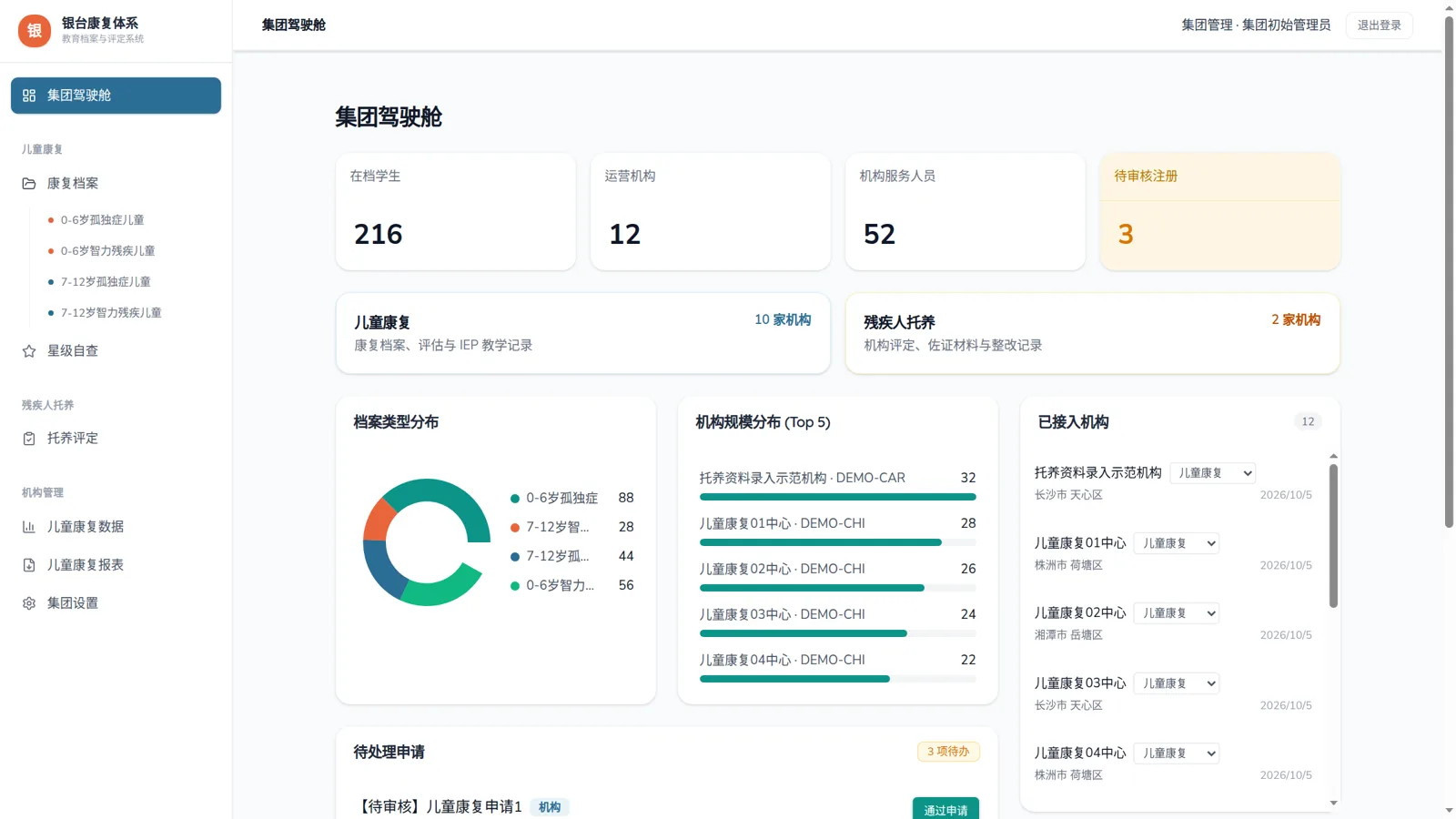Open 集团设置 in the sidebar
The width and height of the screenshot is (1456, 819).
point(116,603)
